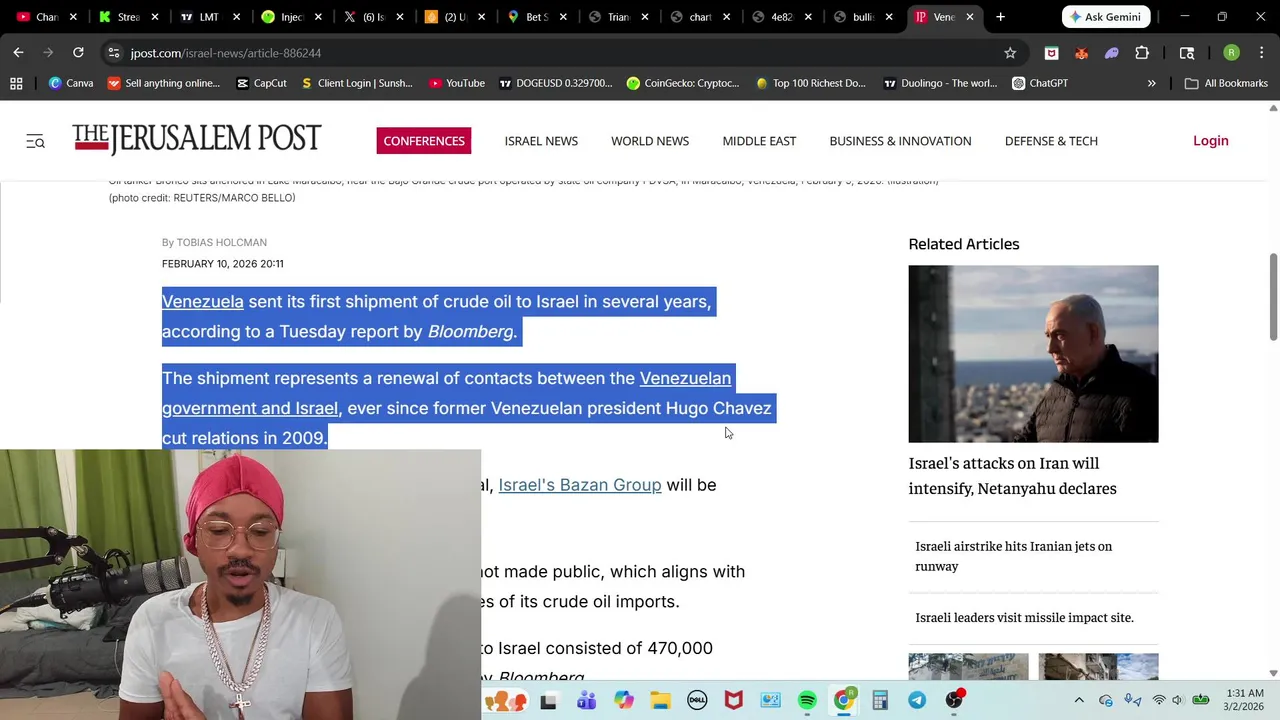Screen dimensions: 1280x720
Task: Open the Venezuelan government and Israel link
Action: tap(446, 393)
